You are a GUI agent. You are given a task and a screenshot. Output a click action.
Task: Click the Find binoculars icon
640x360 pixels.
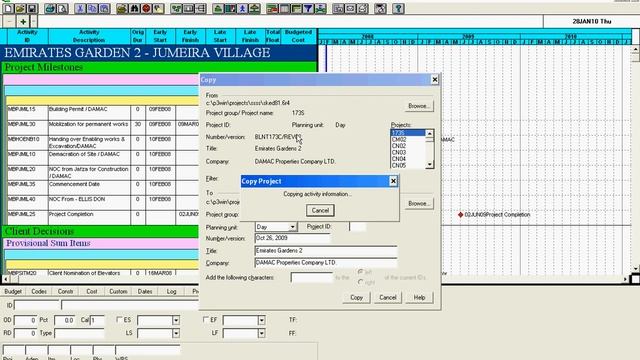coord(134,8)
